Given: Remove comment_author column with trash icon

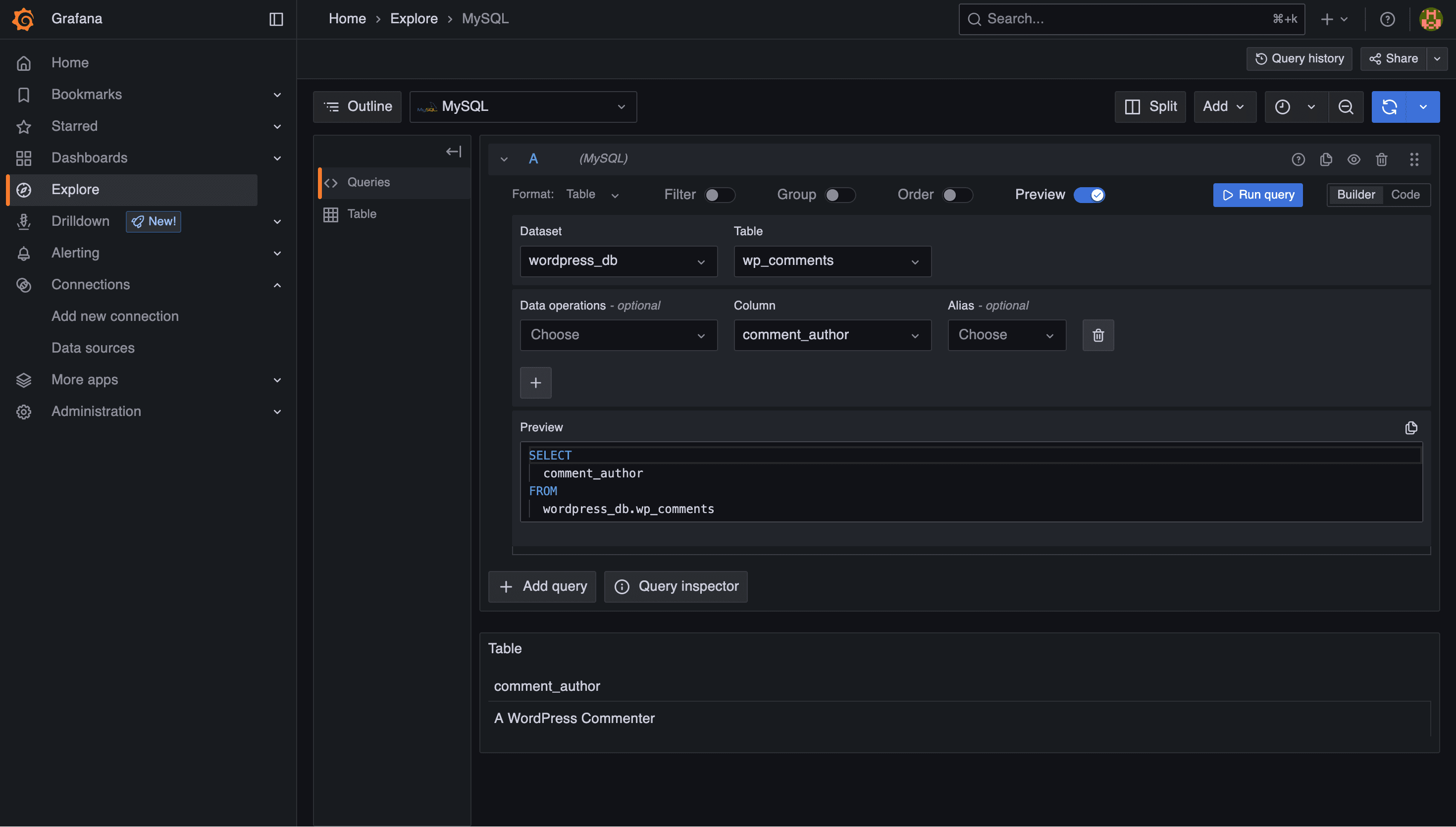Looking at the screenshot, I should point(1097,336).
